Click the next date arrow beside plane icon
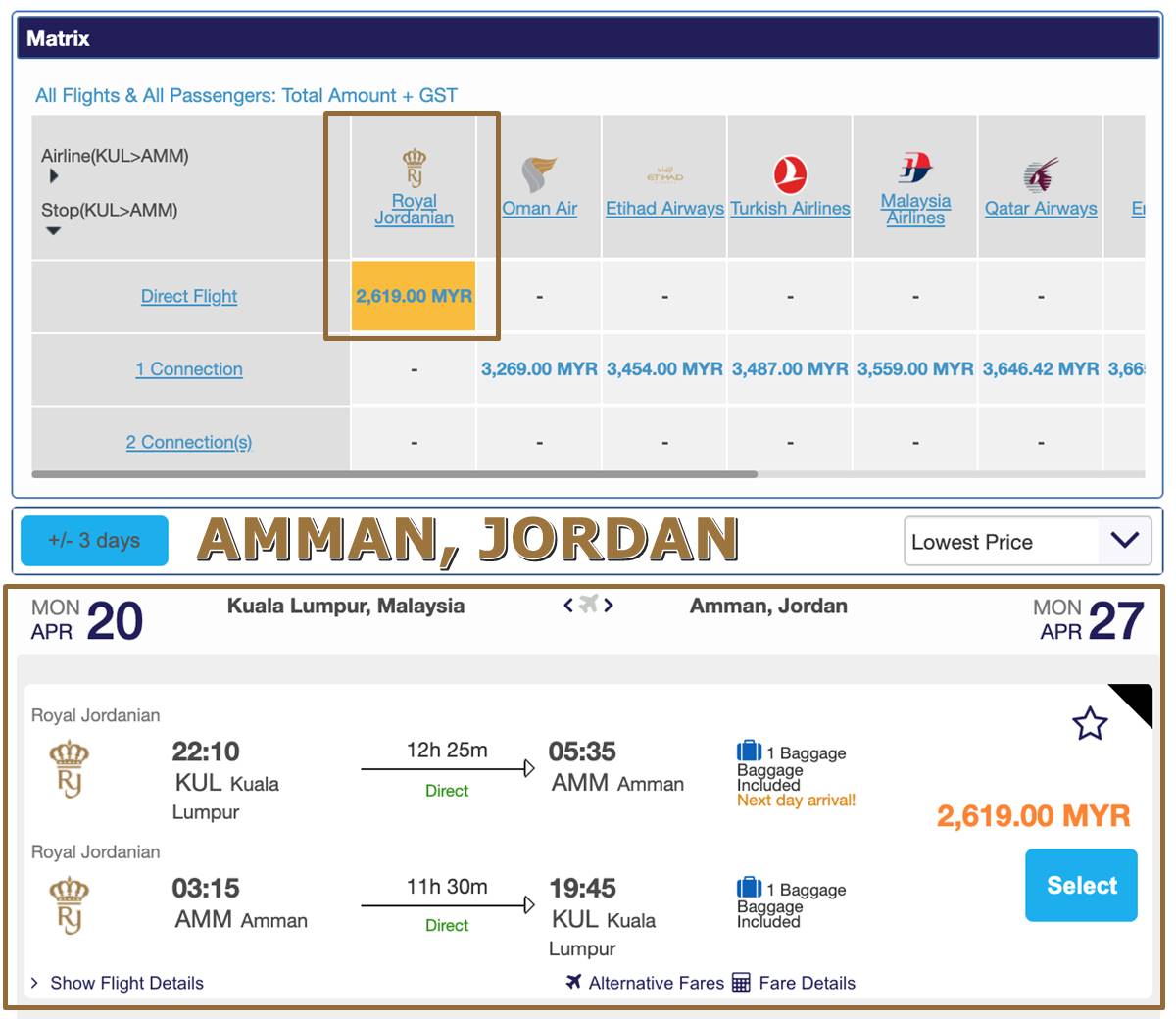 coord(609,606)
